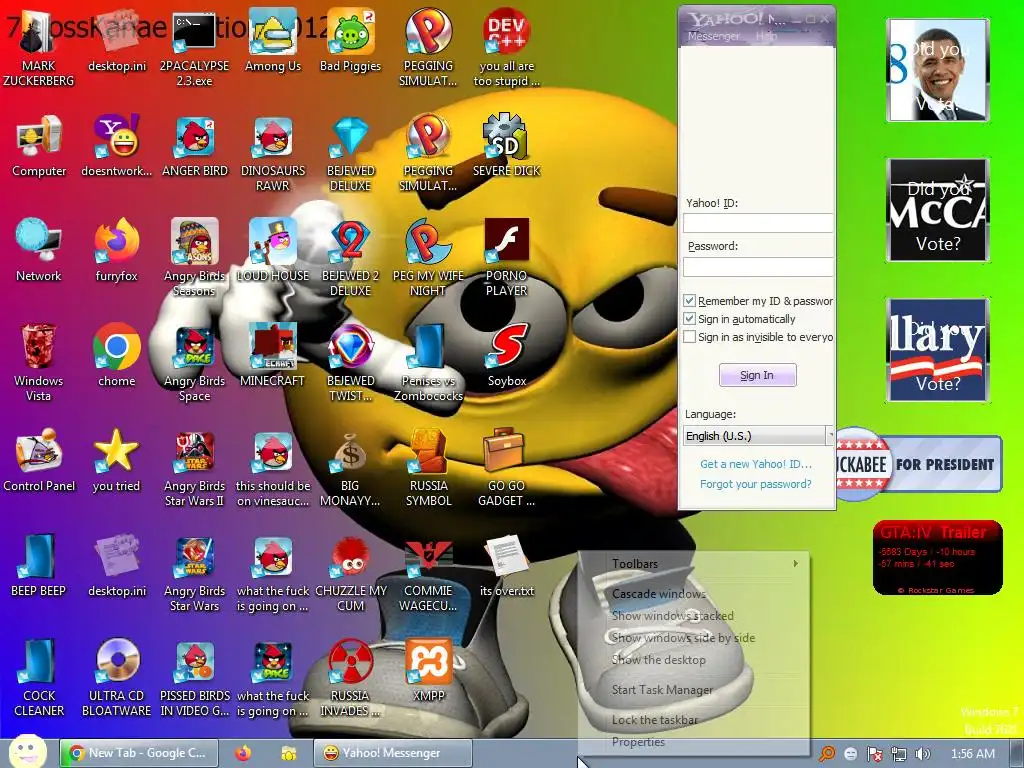
Task: Open the Huckabee For President gadget
Action: click(x=919, y=464)
